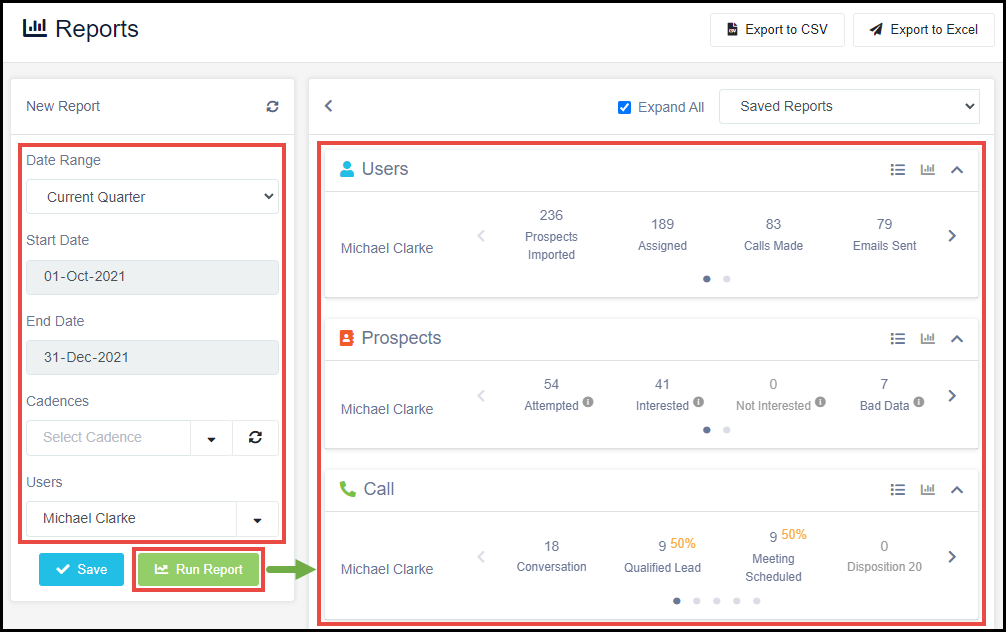Click the Start Date field
The width and height of the screenshot is (1006, 632).
click(x=153, y=277)
